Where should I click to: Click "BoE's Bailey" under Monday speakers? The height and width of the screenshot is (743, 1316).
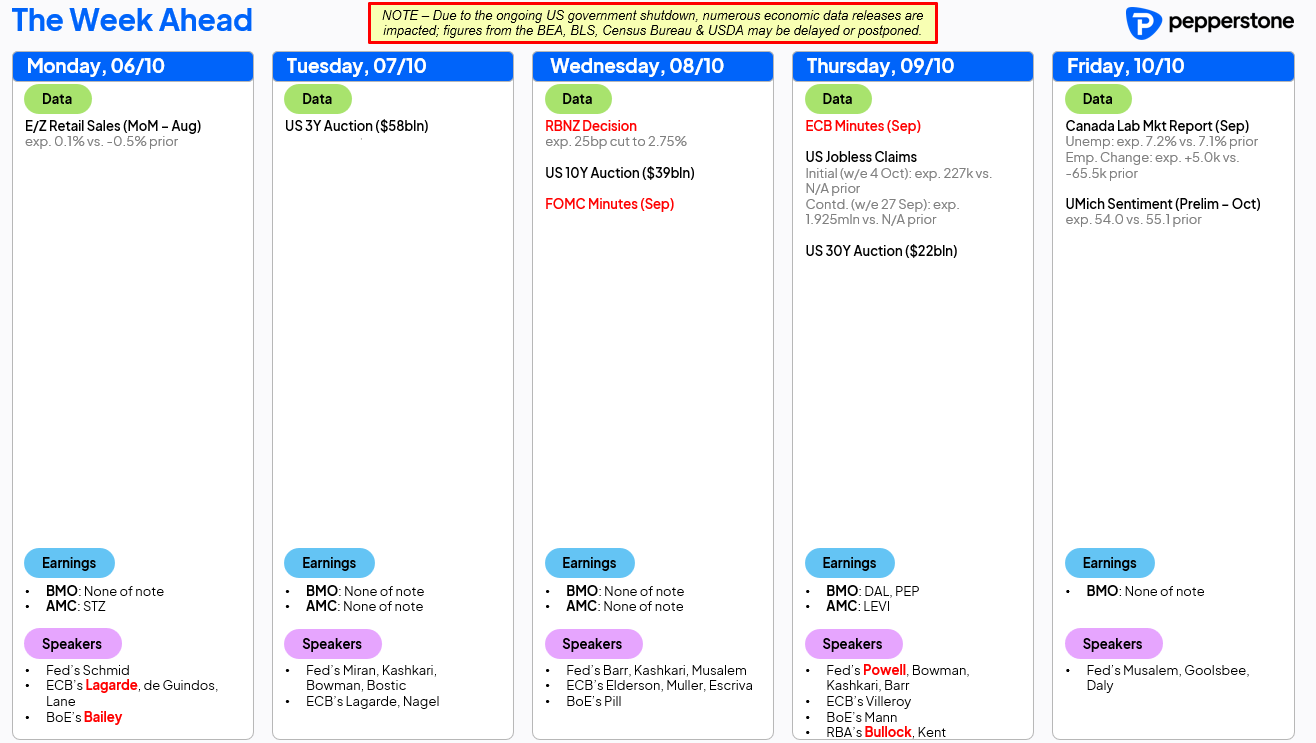coord(84,717)
